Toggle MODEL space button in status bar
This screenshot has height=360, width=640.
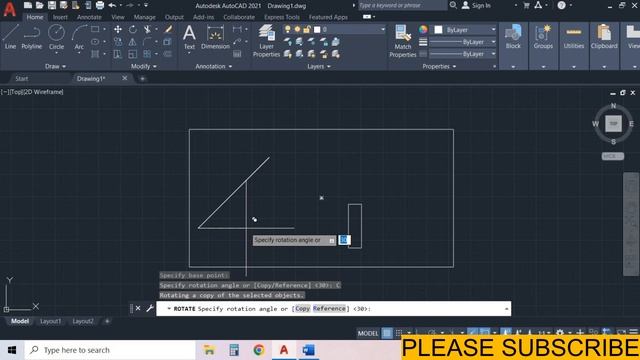coord(368,333)
